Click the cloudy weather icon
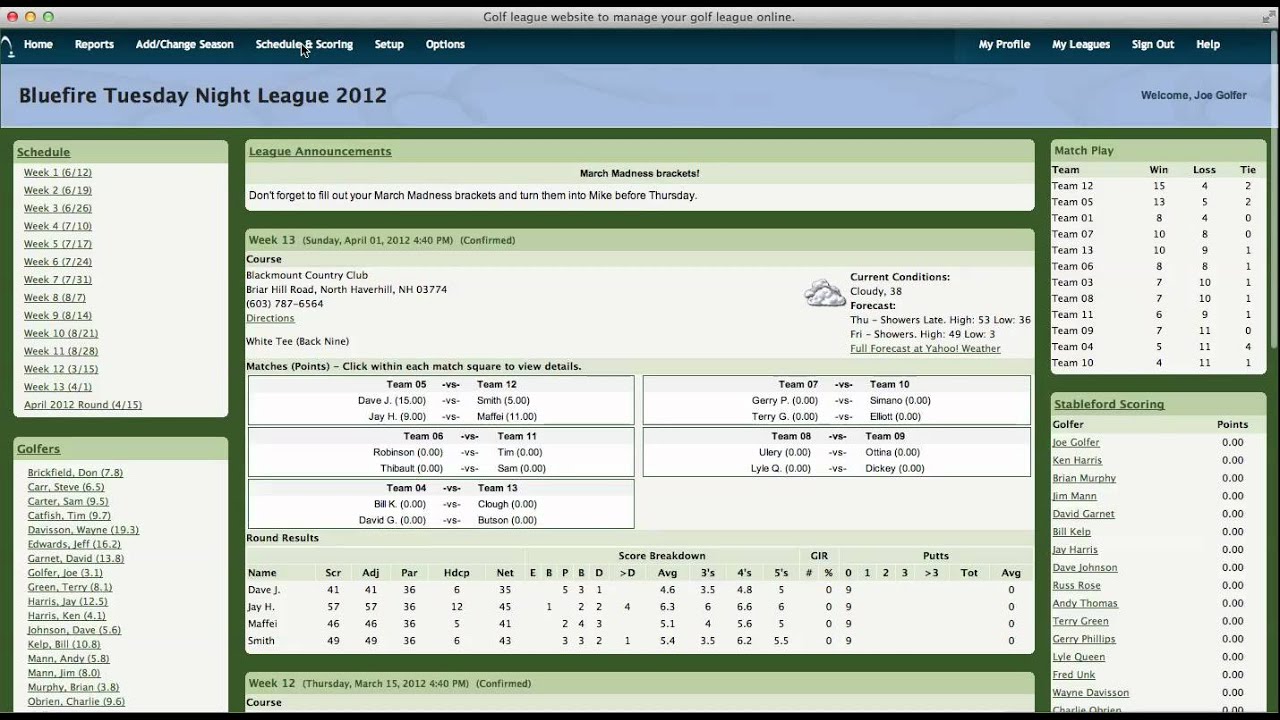 [x=825, y=293]
